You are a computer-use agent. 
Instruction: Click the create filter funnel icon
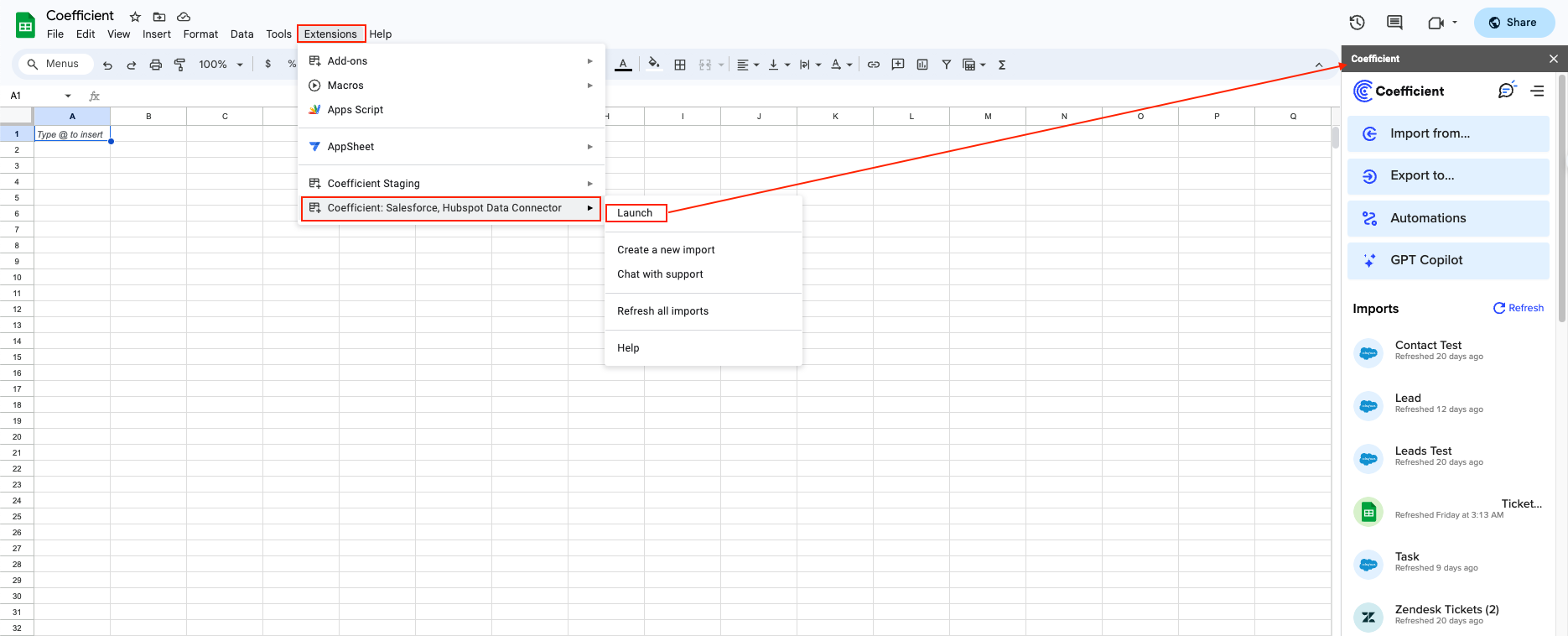pyautogui.click(x=947, y=65)
